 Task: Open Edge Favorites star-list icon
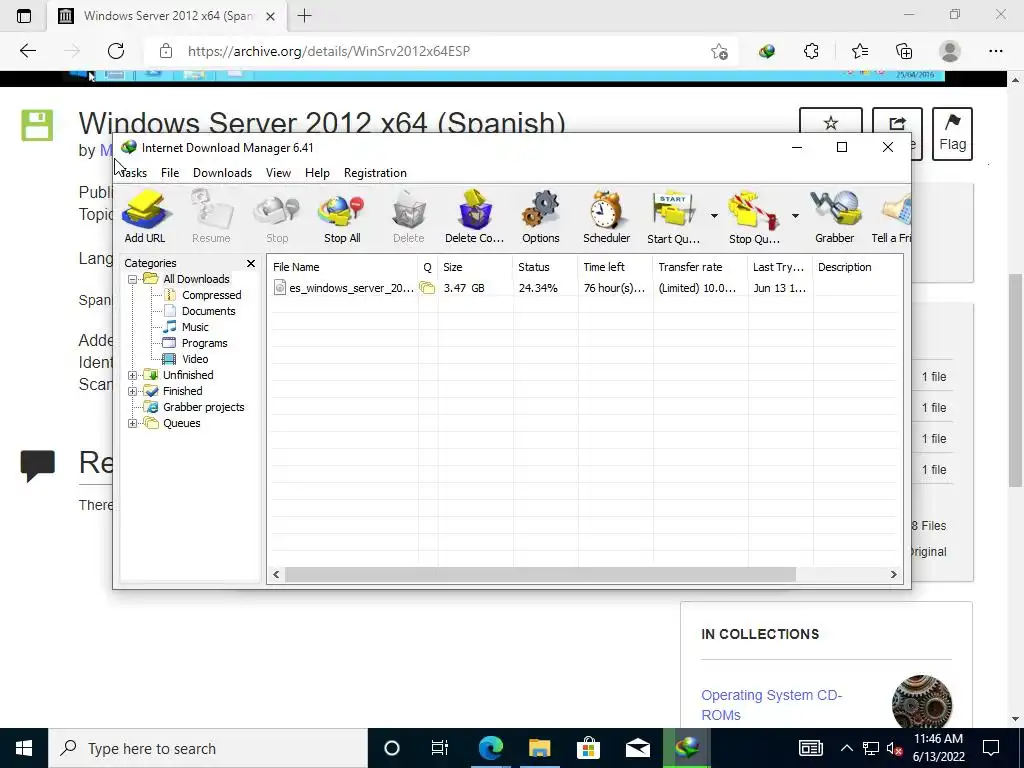pos(859,51)
